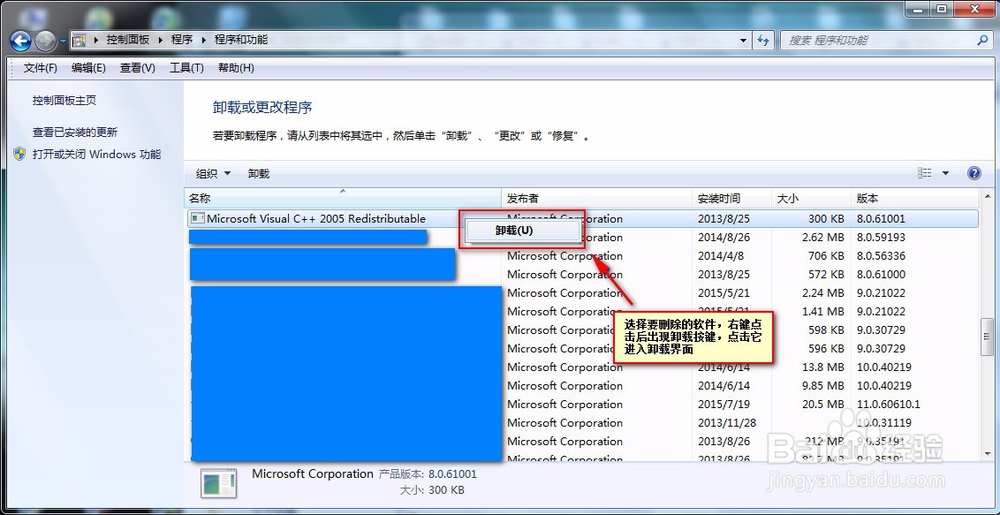
Task: Sort by the 安装时间 column header
Action: (732, 198)
